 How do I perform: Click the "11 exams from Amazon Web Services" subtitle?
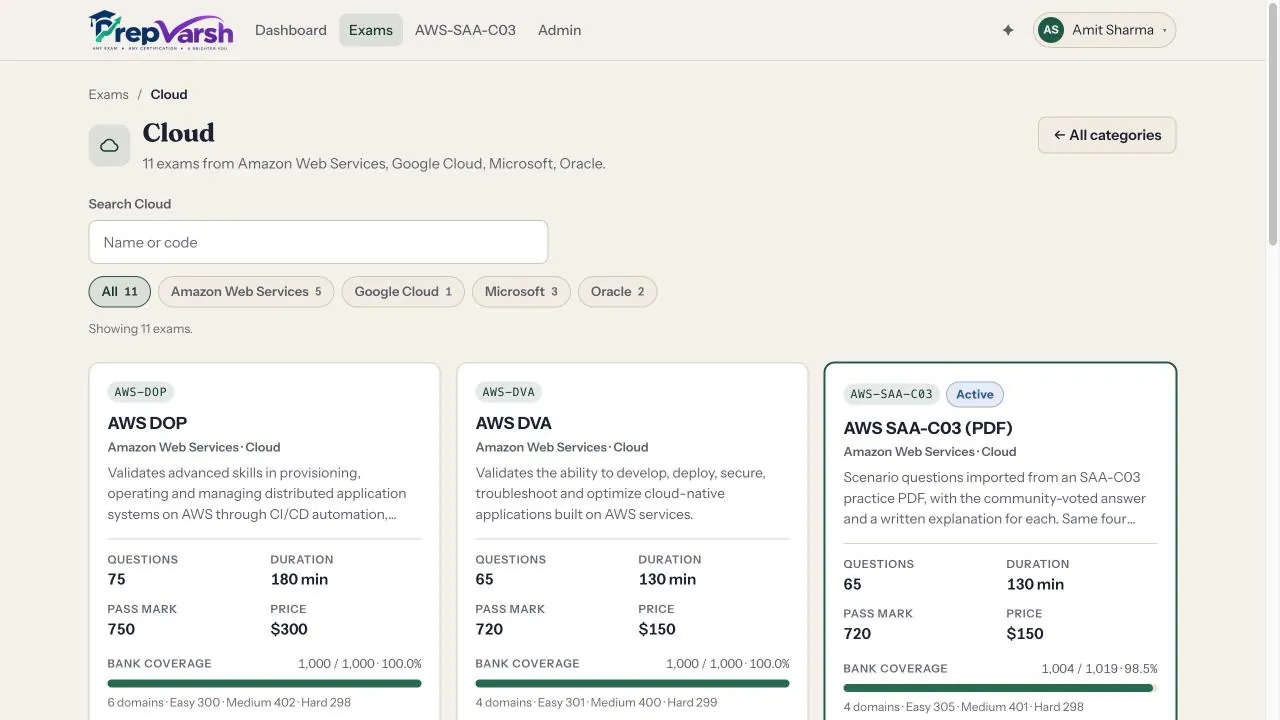374,164
